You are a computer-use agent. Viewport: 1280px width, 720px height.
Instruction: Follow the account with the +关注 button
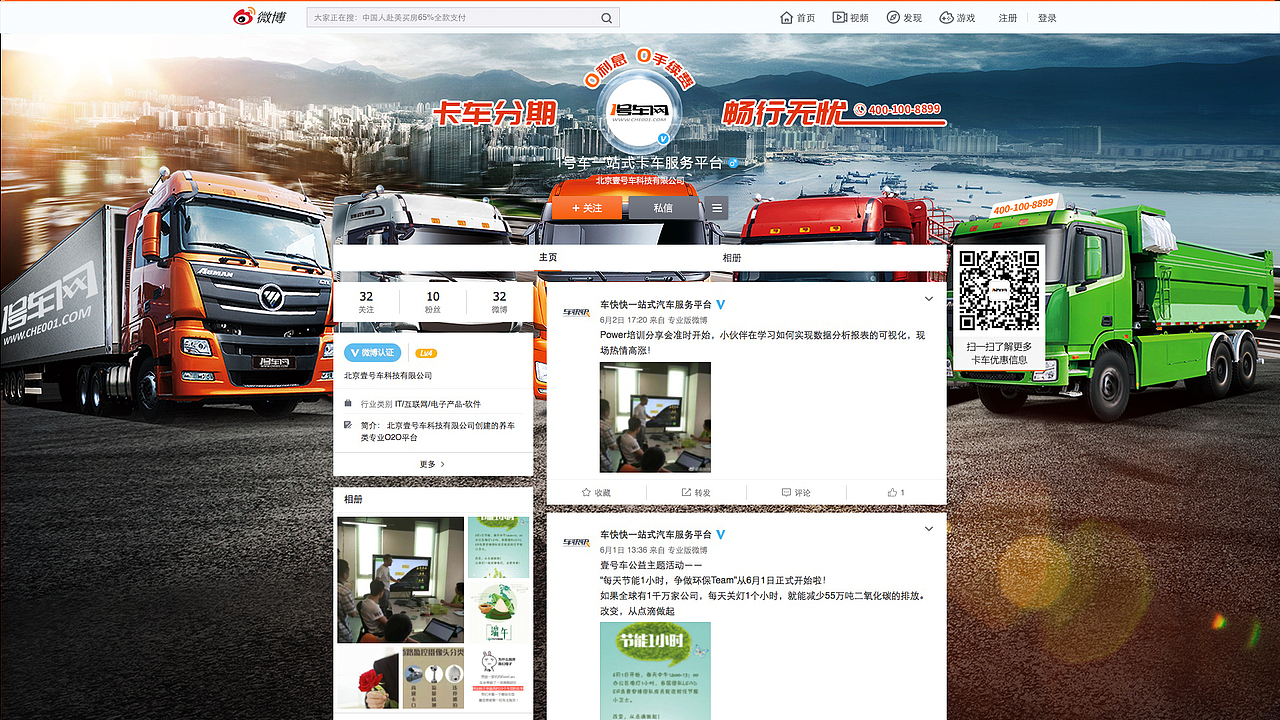(x=587, y=208)
